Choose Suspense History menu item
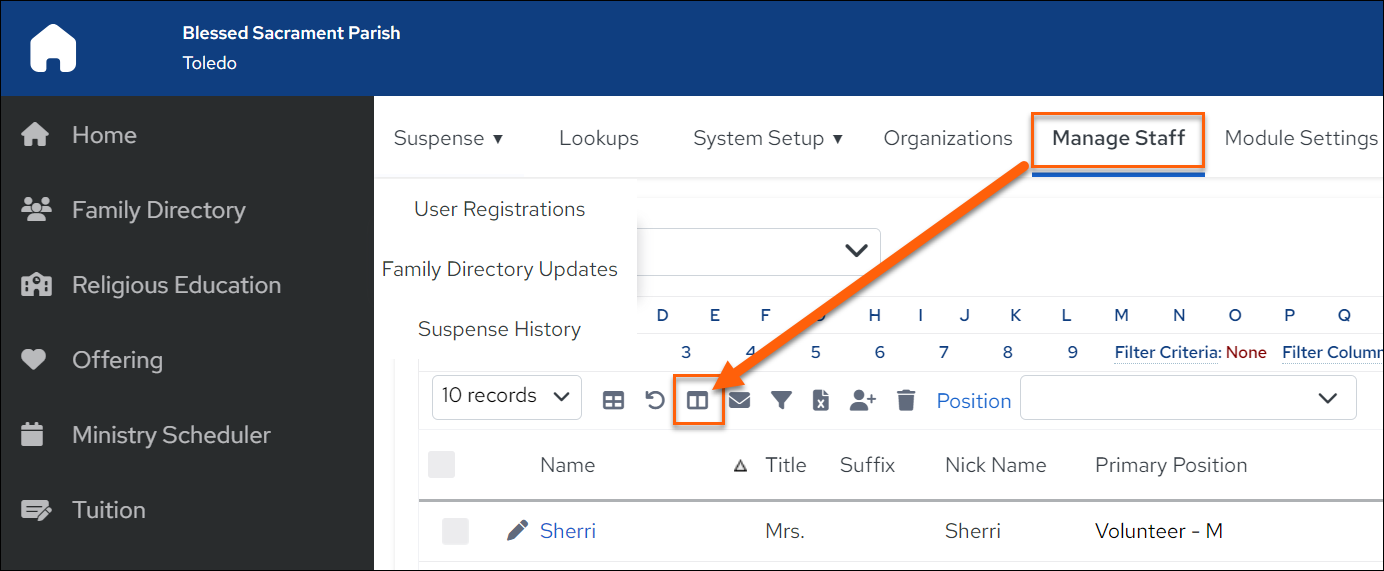 (500, 329)
